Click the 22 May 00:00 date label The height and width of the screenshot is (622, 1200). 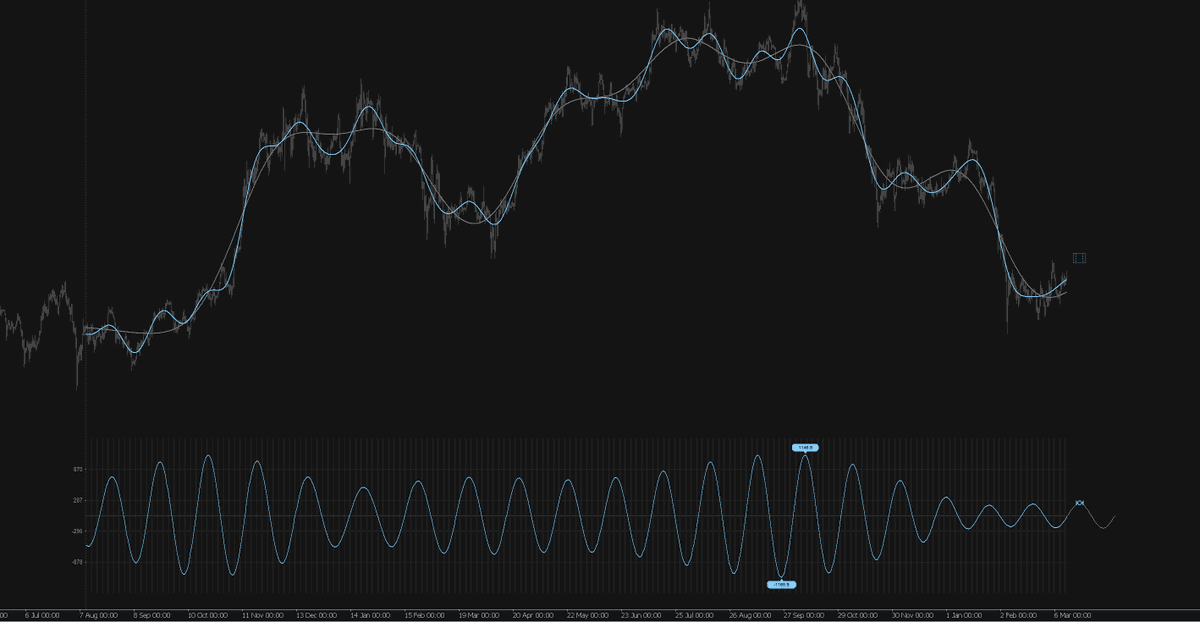click(586, 616)
